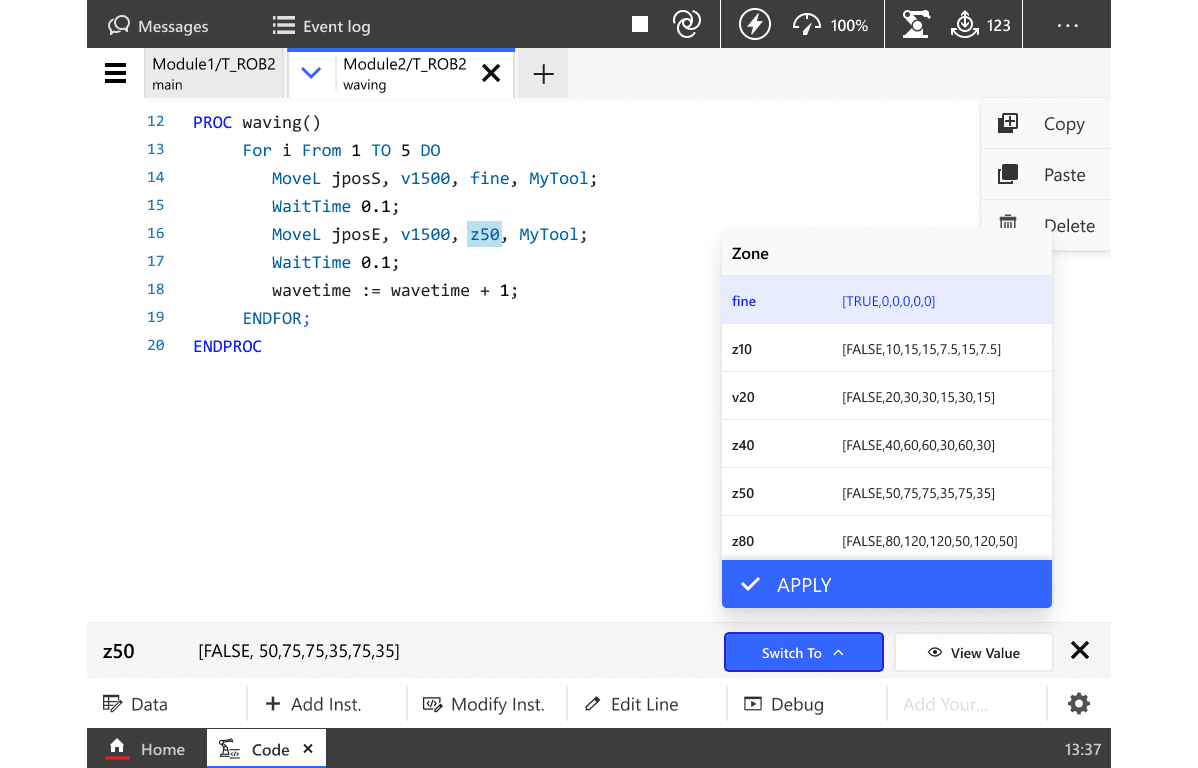Select the v20 zone entry
The image size is (1198, 768).
(x=886, y=397)
